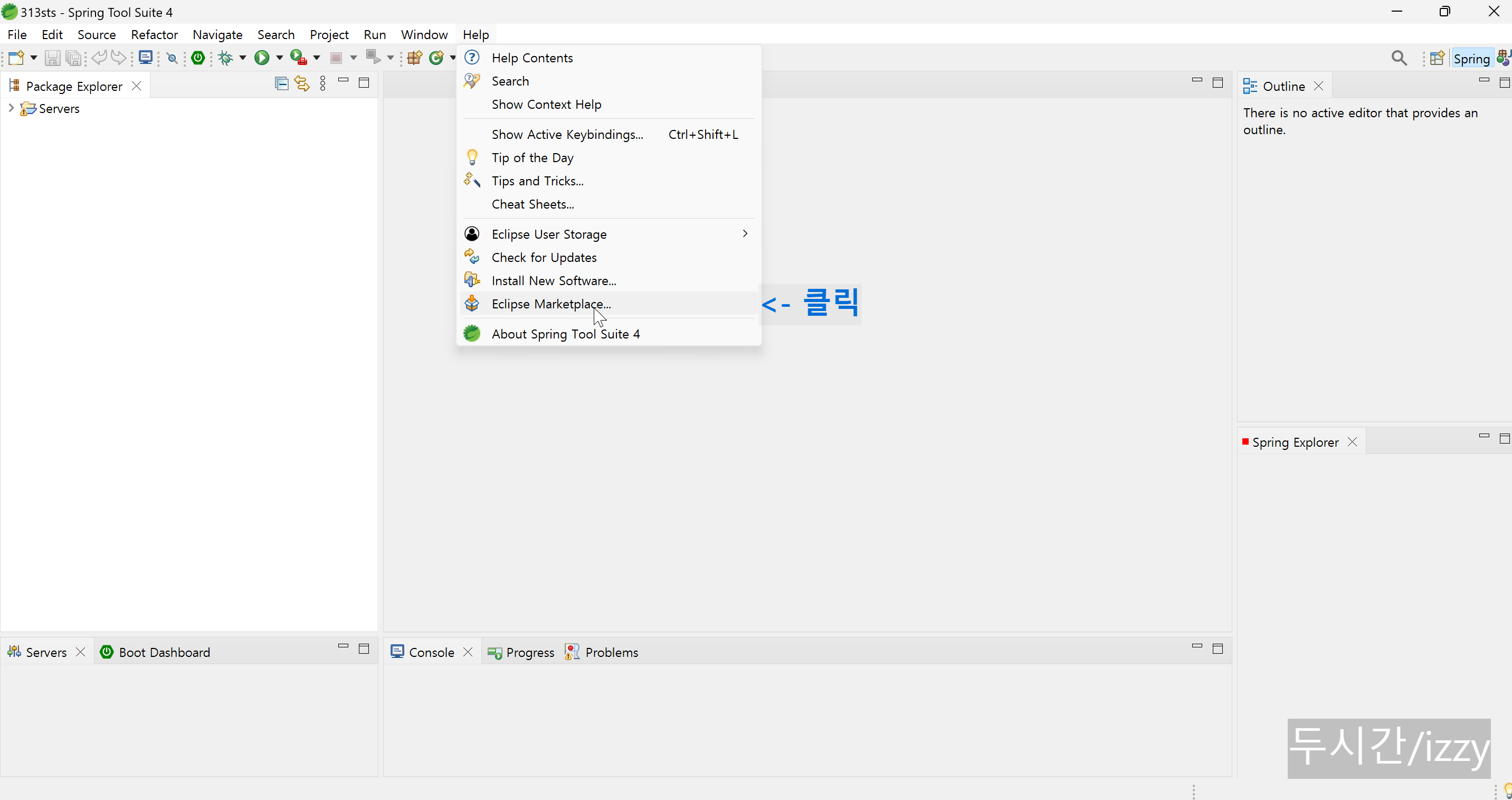Click the Undo arrow toolbar icon
1512x800 pixels.
[99, 57]
